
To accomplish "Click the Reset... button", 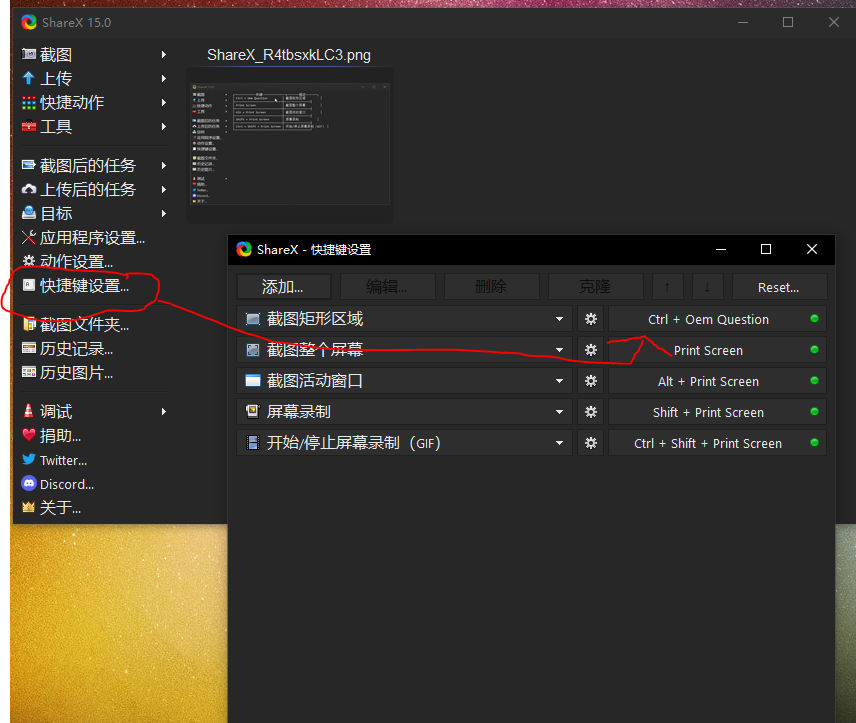I will coord(779,287).
